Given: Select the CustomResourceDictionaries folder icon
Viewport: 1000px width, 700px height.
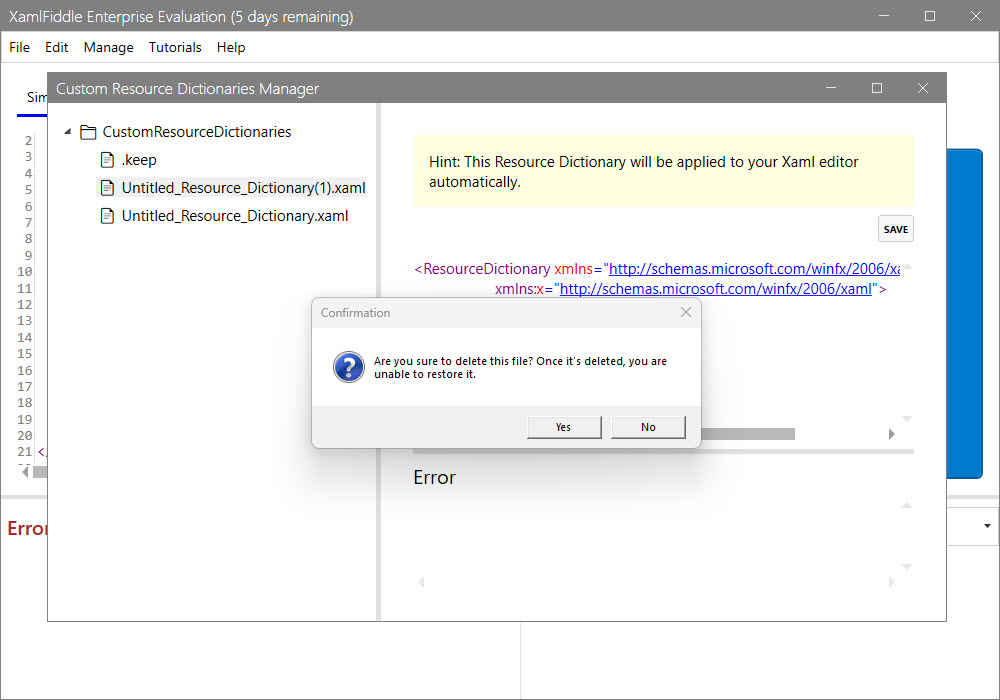Looking at the screenshot, I should point(88,132).
